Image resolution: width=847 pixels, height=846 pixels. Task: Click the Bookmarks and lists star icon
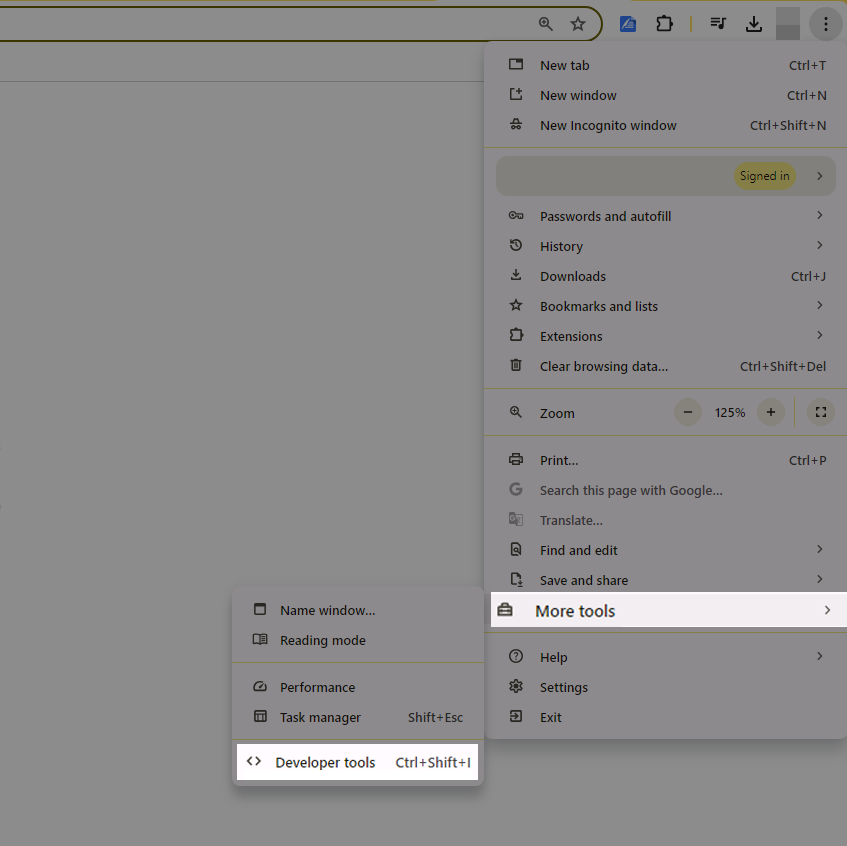[516, 305]
